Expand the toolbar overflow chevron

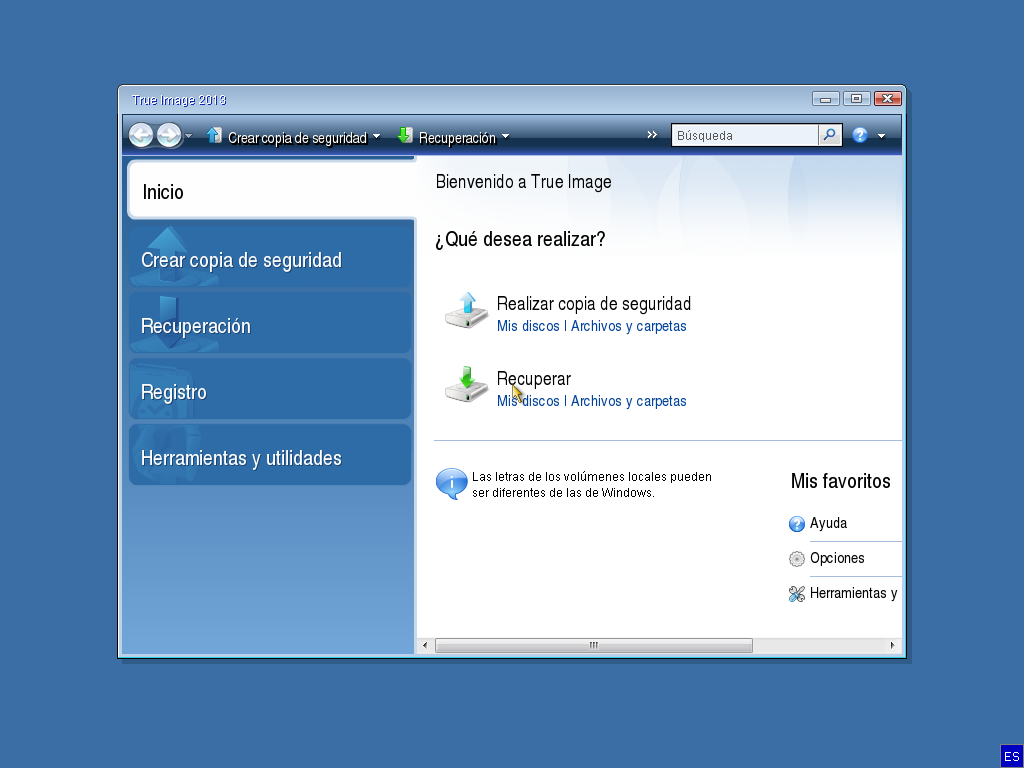[653, 135]
